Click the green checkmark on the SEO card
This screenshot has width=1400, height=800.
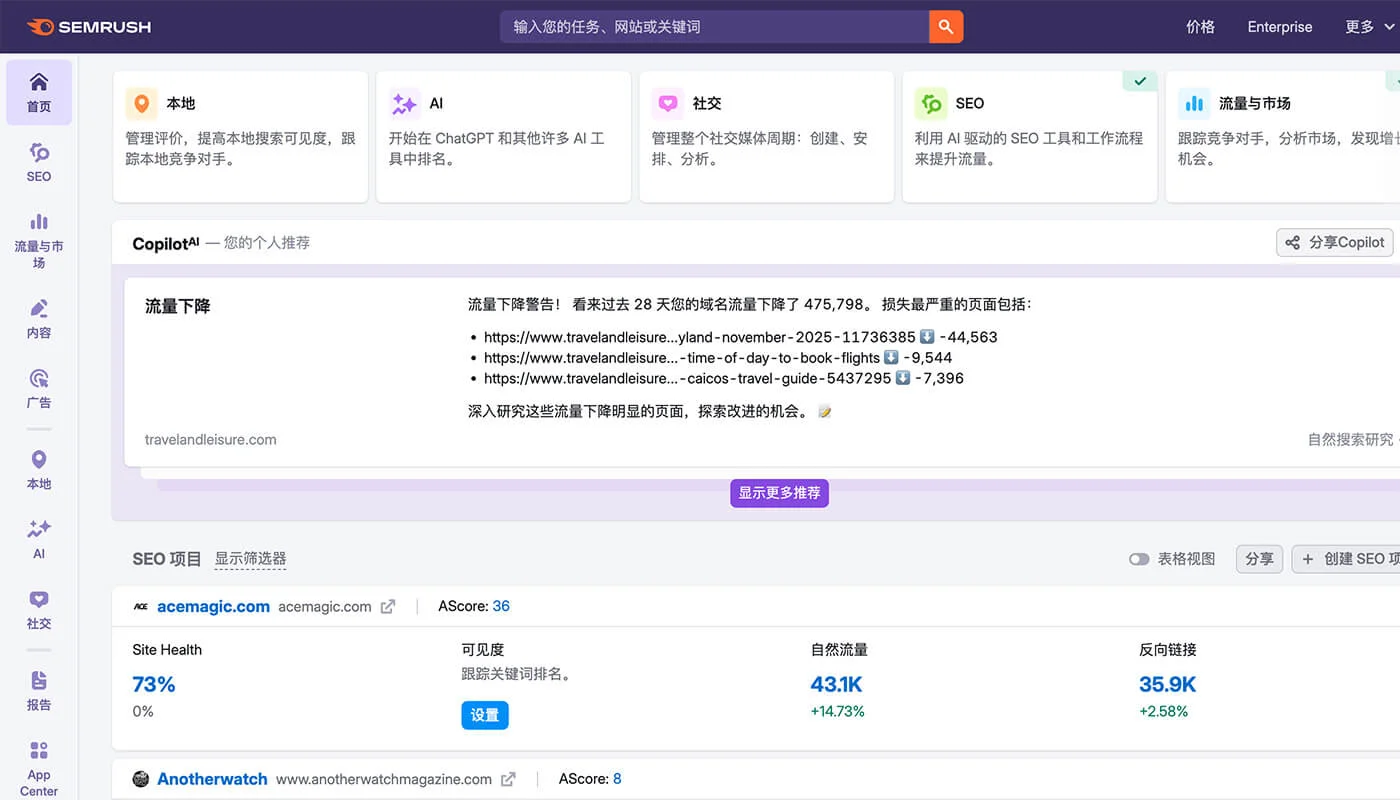coord(1140,81)
